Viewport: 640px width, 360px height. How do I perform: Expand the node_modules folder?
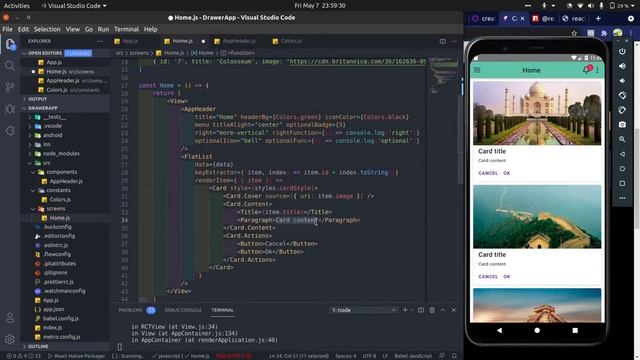61,153
